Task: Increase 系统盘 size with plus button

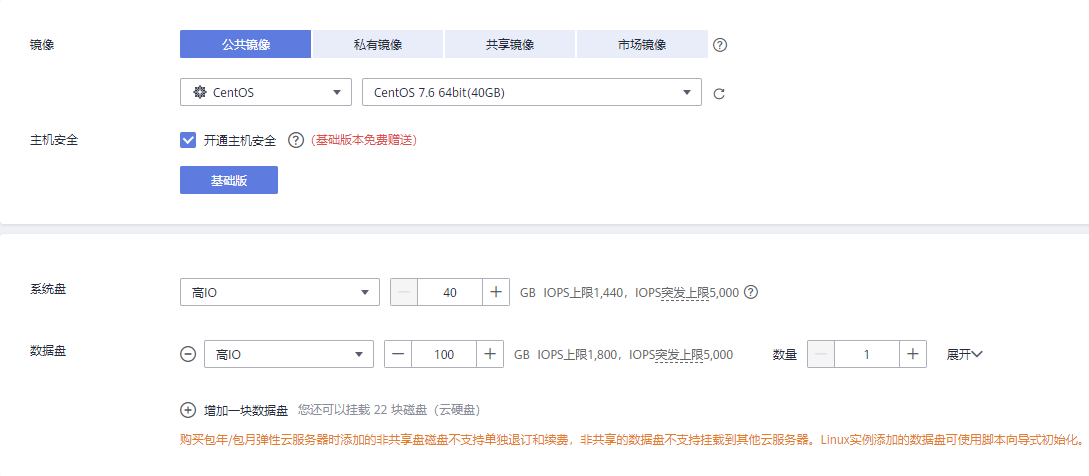Action: [496, 292]
